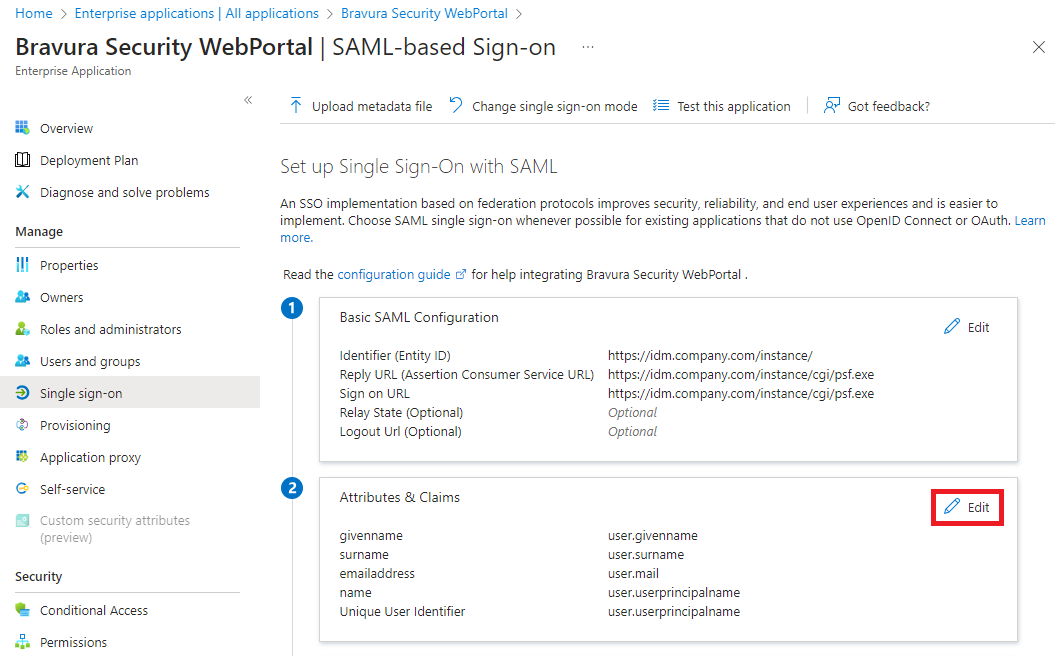Viewport: 1063px width, 656px height.
Task: Go to Enterprise applications | All applications
Action: tap(196, 13)
